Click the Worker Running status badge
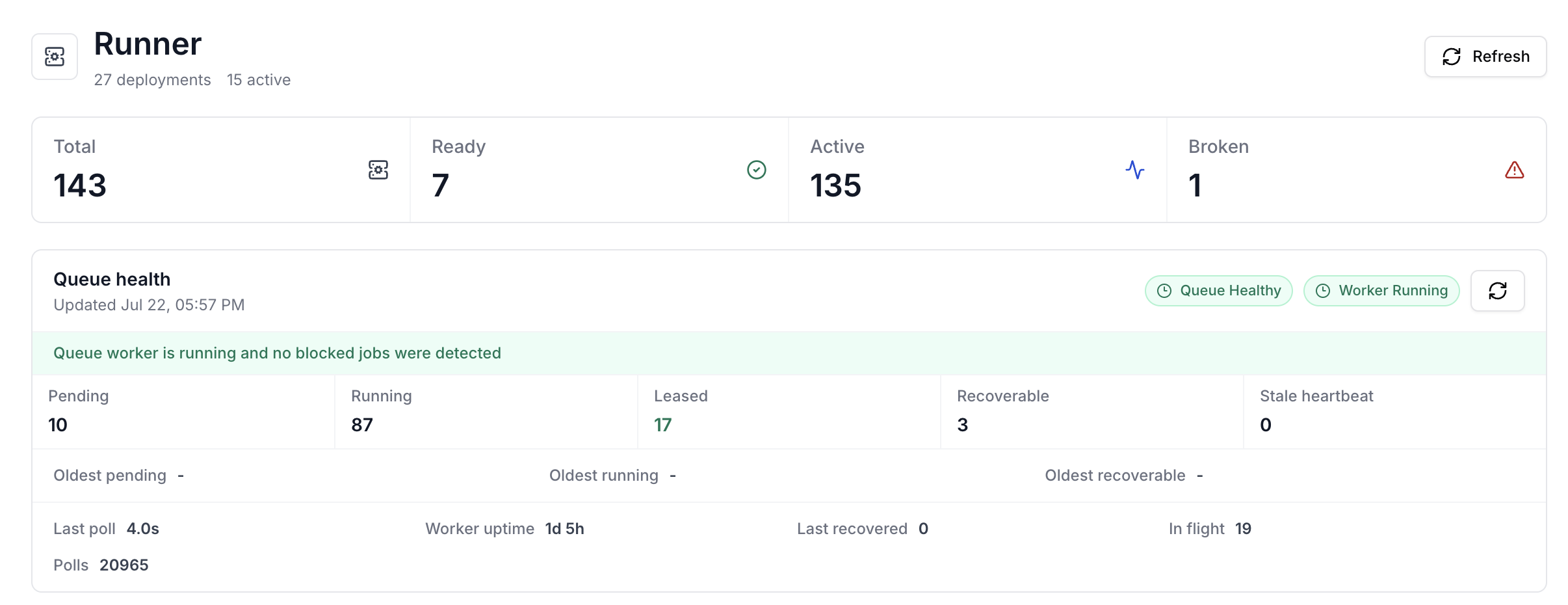This screenshot has width=1568, height=605. tap(1381, 291)
